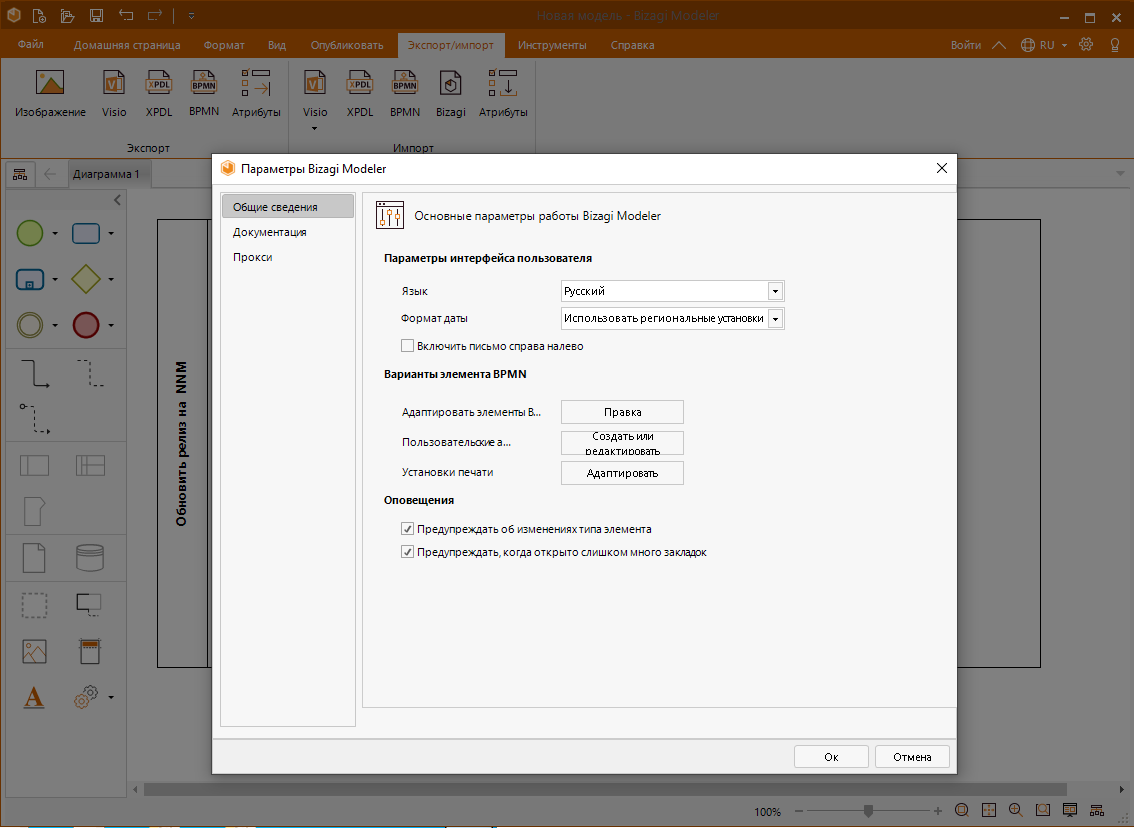This screenshot has height=828, width=1134.
Task: Select the pool shape in palette
Action: (35, 466)
